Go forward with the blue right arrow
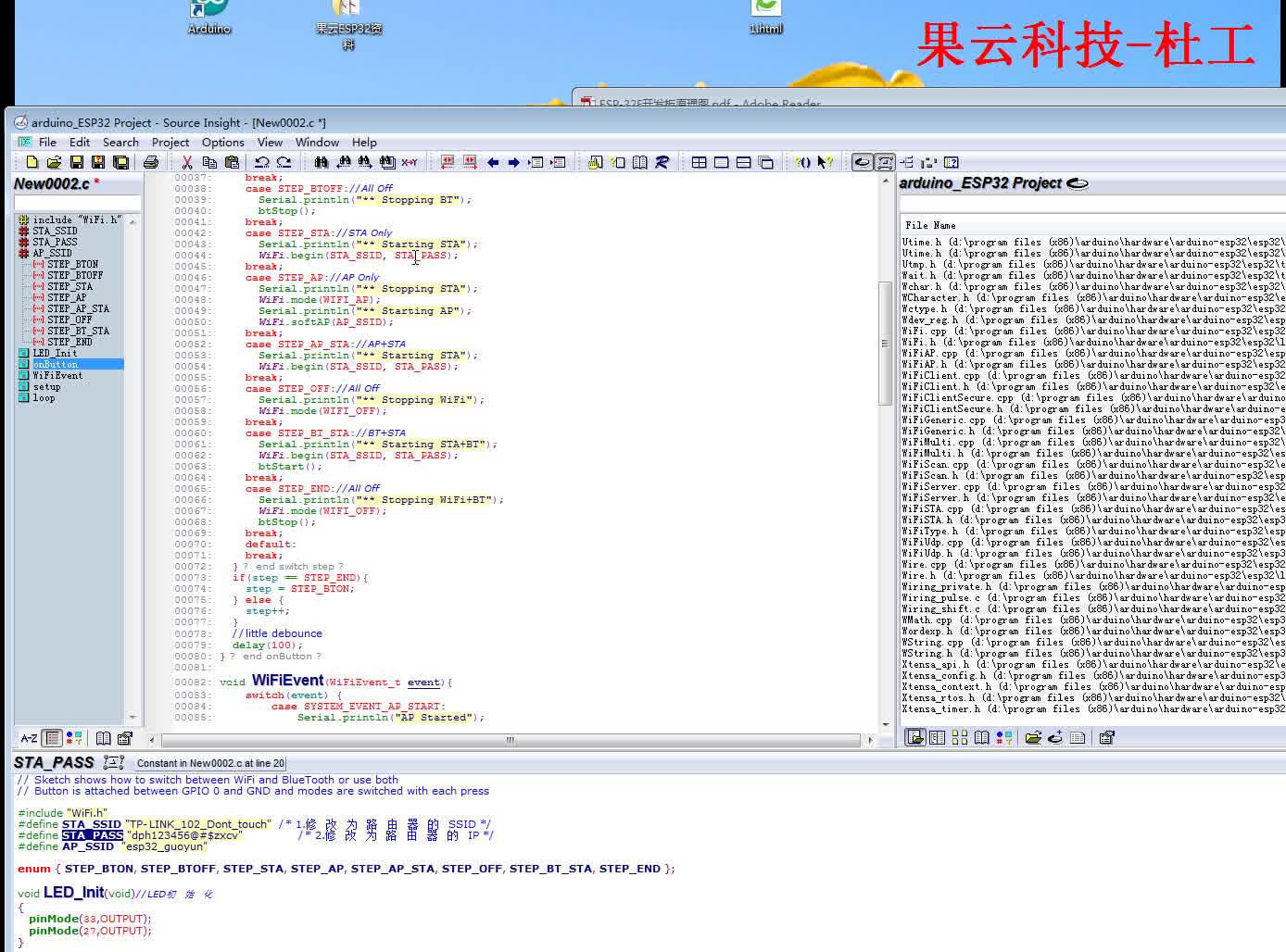Viewport: 1286px width, 952px height. (x=514, y=162)
